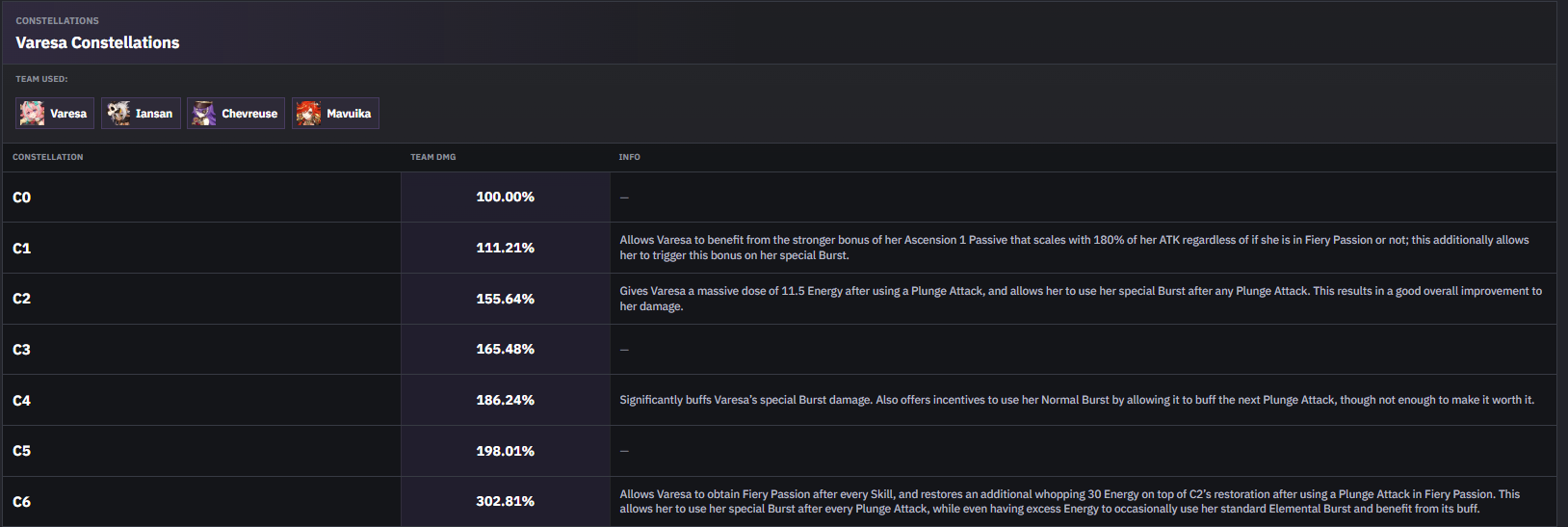Select the C0 constellation row
This screenshot has width=1568, height=527.
(779, 198)
